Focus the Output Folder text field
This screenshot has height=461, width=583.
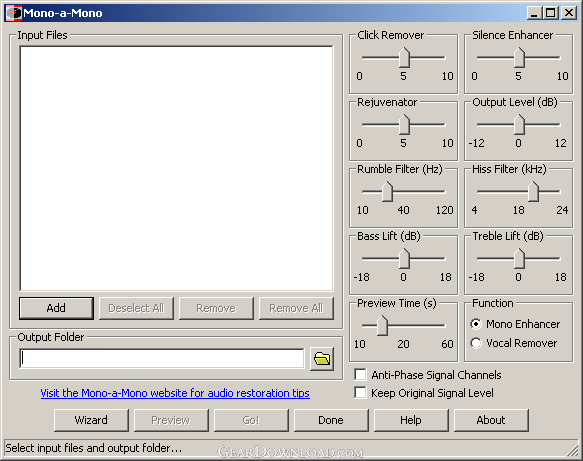[162, 358]
